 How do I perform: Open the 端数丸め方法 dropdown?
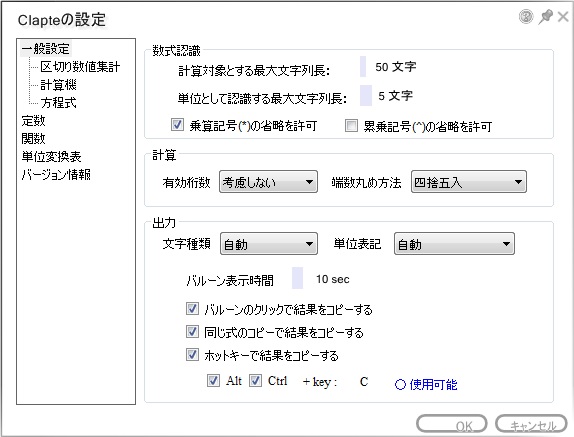click(x=469, y=182)
